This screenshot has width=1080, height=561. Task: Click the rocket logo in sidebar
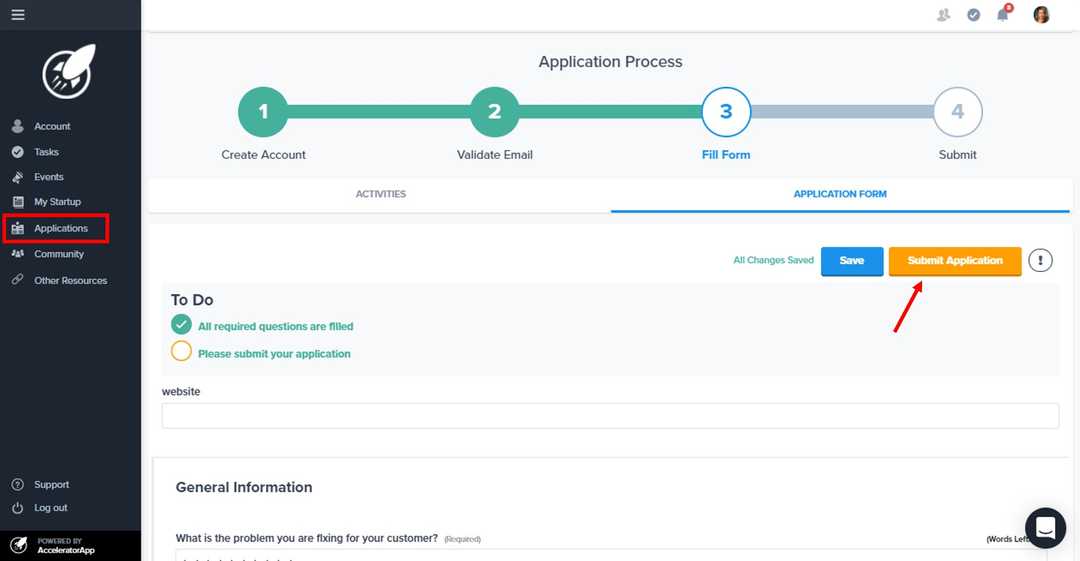coord(69,72)
